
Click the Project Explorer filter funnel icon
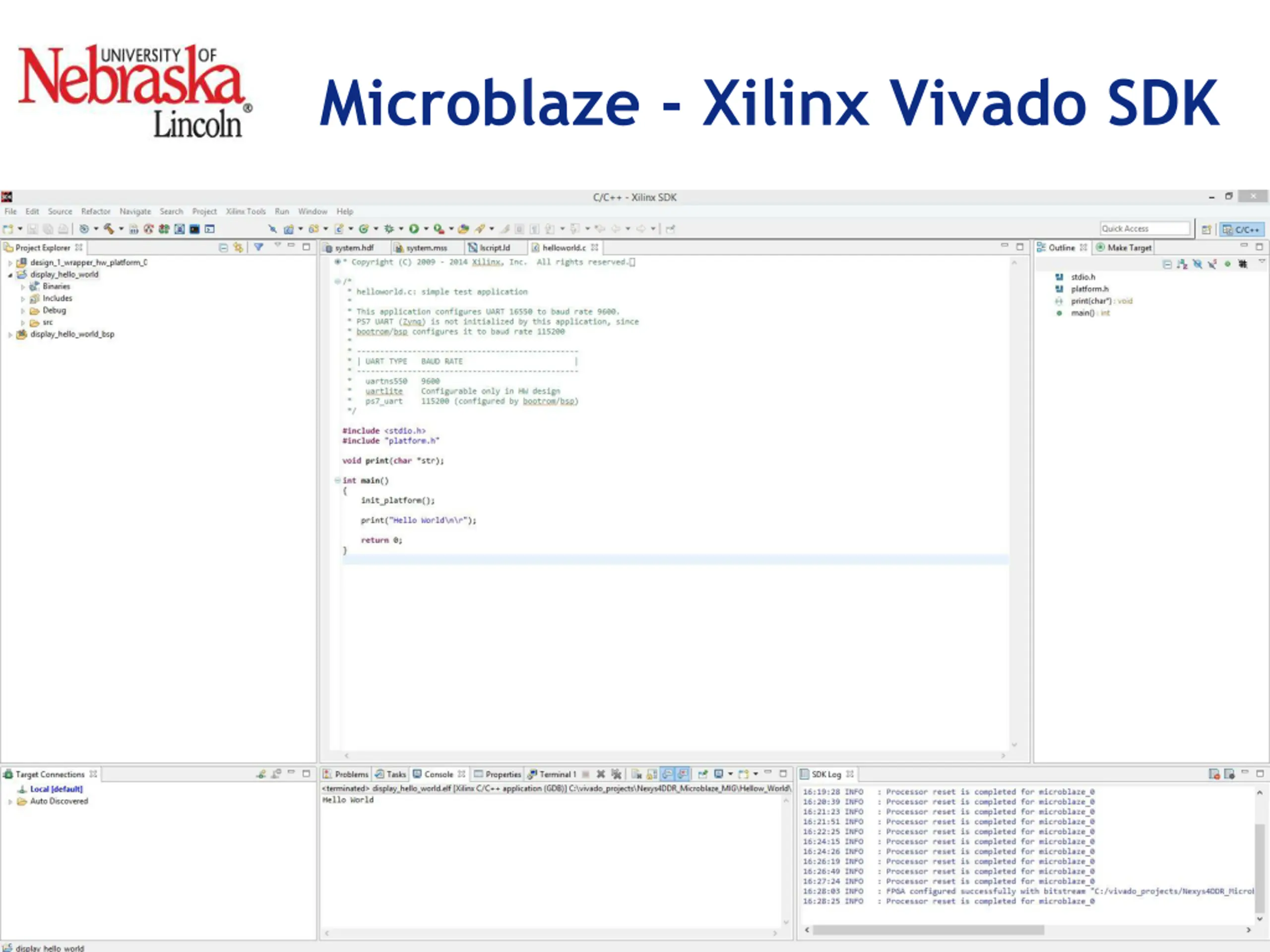(259, 247)
